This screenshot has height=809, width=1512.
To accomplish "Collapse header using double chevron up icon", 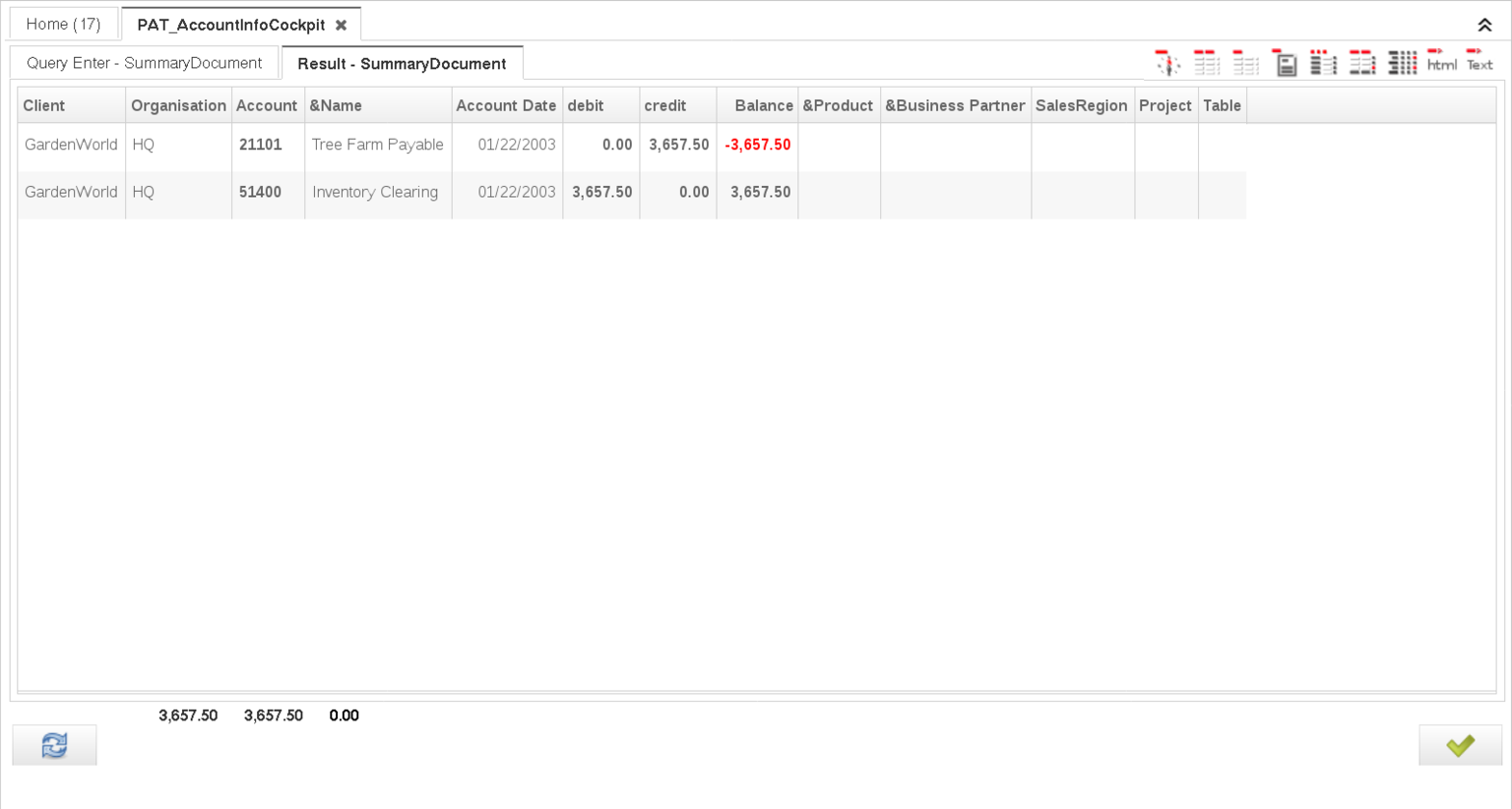I will [1484, 25].
